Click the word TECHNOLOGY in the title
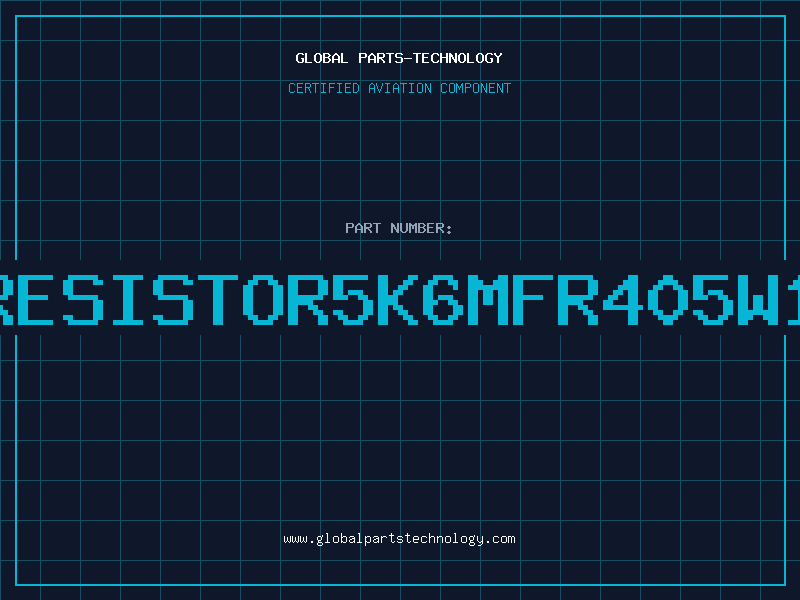 (458, 58)
